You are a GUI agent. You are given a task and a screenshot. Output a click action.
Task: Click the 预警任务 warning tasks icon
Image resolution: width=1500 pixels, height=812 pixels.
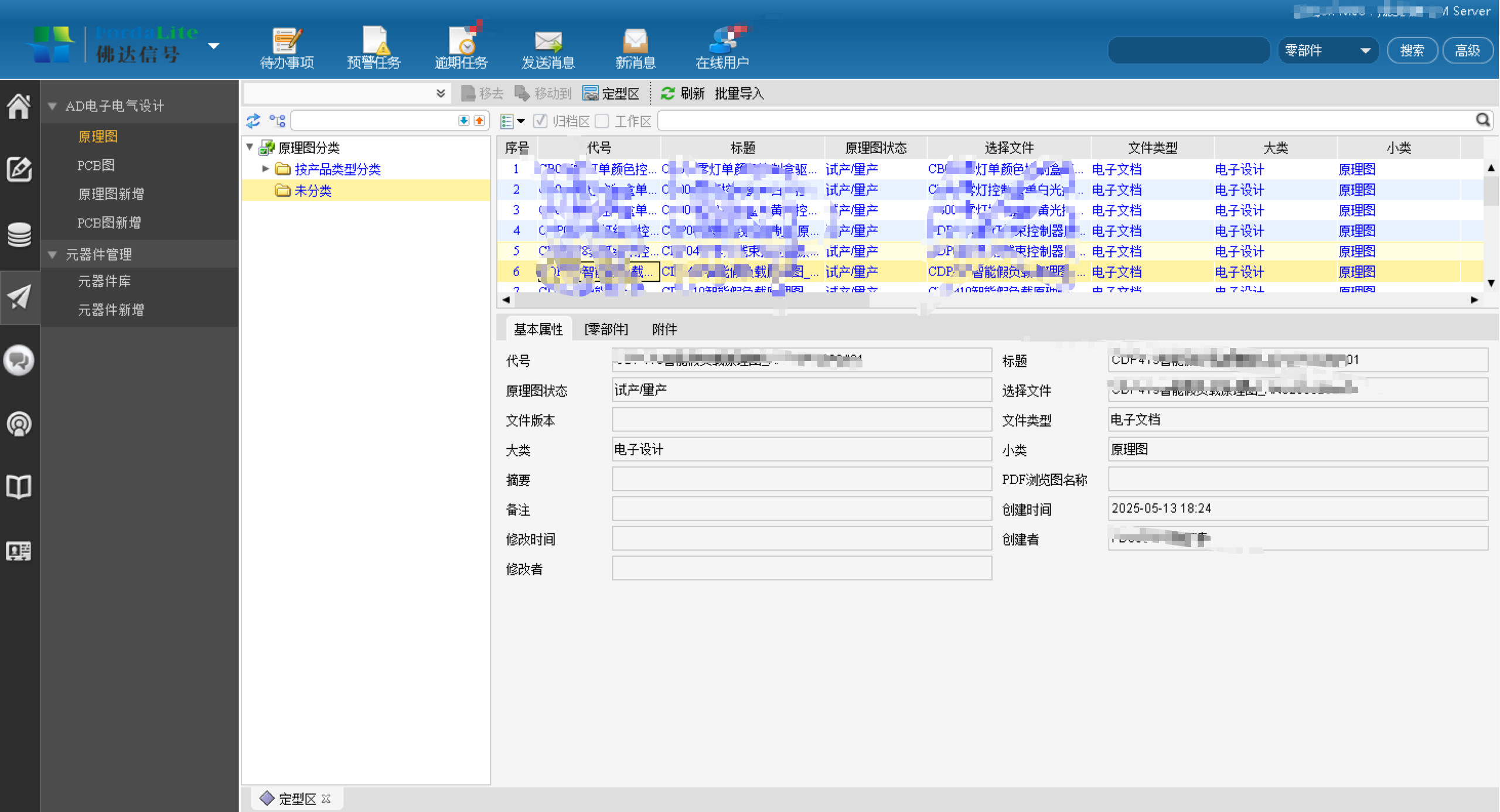point(374,48)
